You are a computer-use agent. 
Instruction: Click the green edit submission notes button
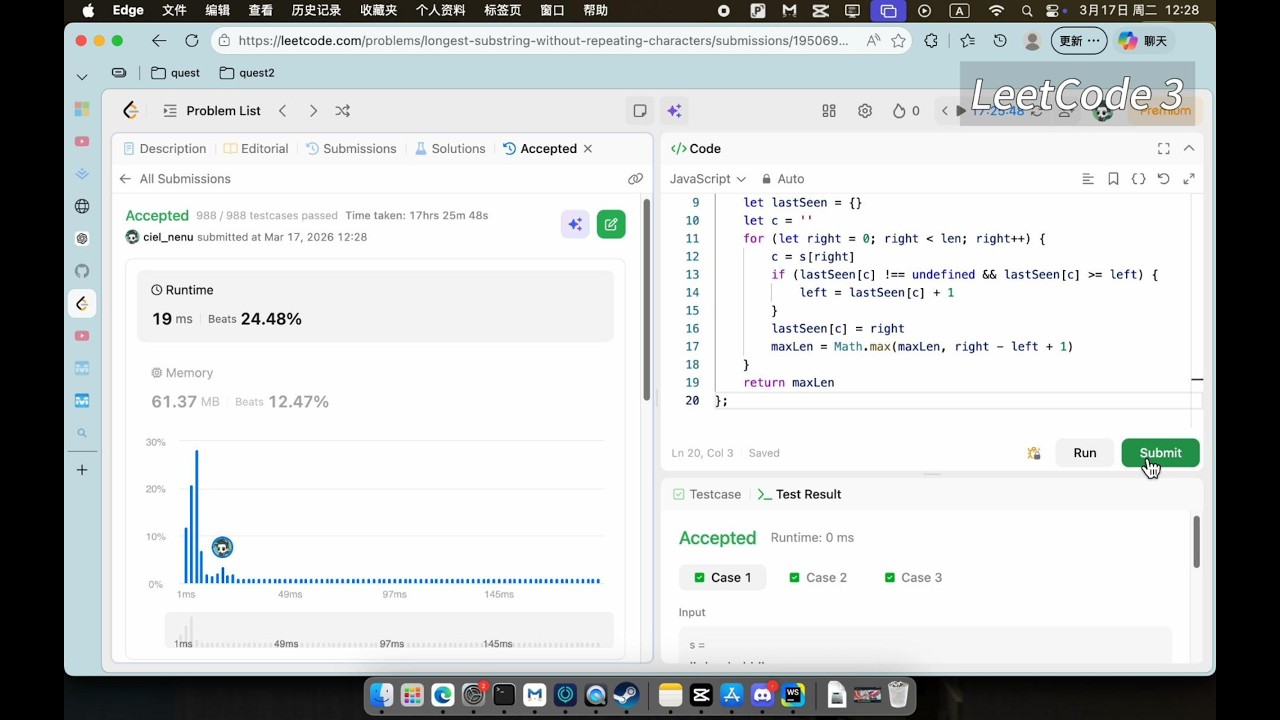[611, 224]
